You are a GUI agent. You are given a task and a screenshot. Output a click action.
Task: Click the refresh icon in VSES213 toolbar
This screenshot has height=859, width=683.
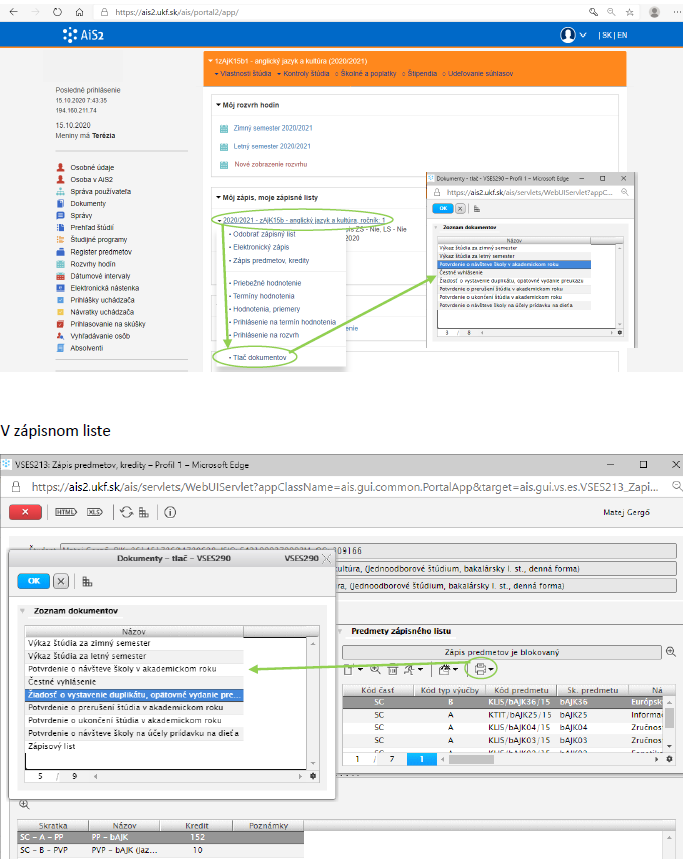click(x=126, y=511)
